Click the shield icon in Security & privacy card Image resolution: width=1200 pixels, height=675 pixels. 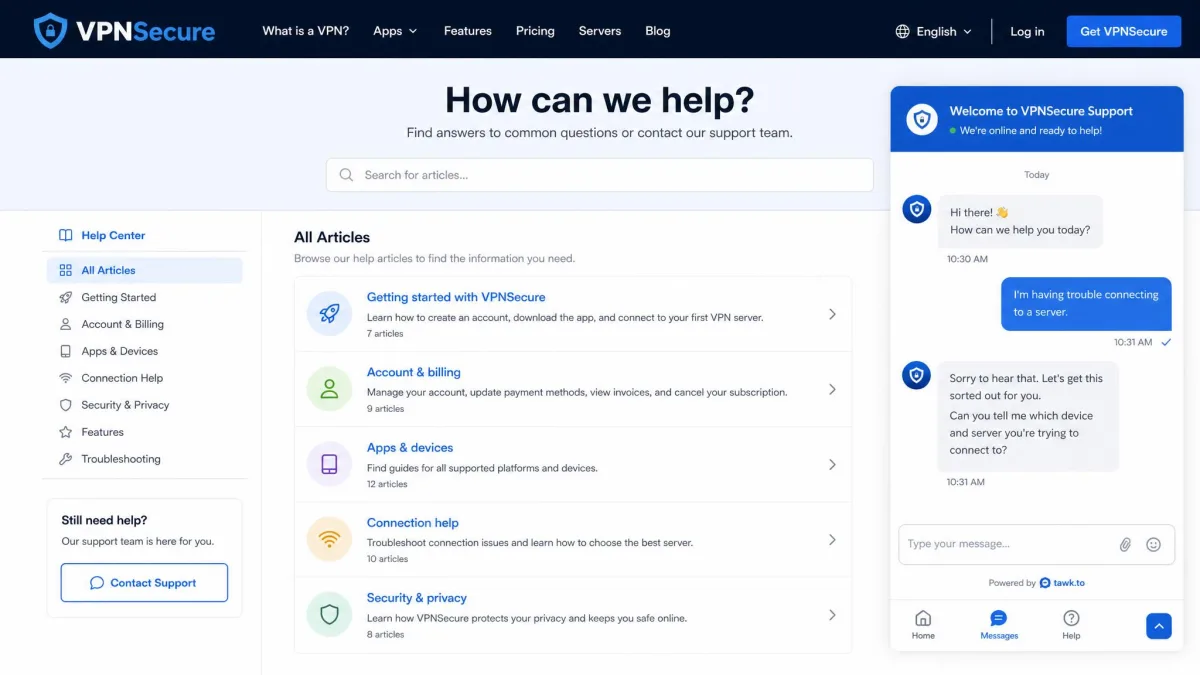tap(329, 615)
